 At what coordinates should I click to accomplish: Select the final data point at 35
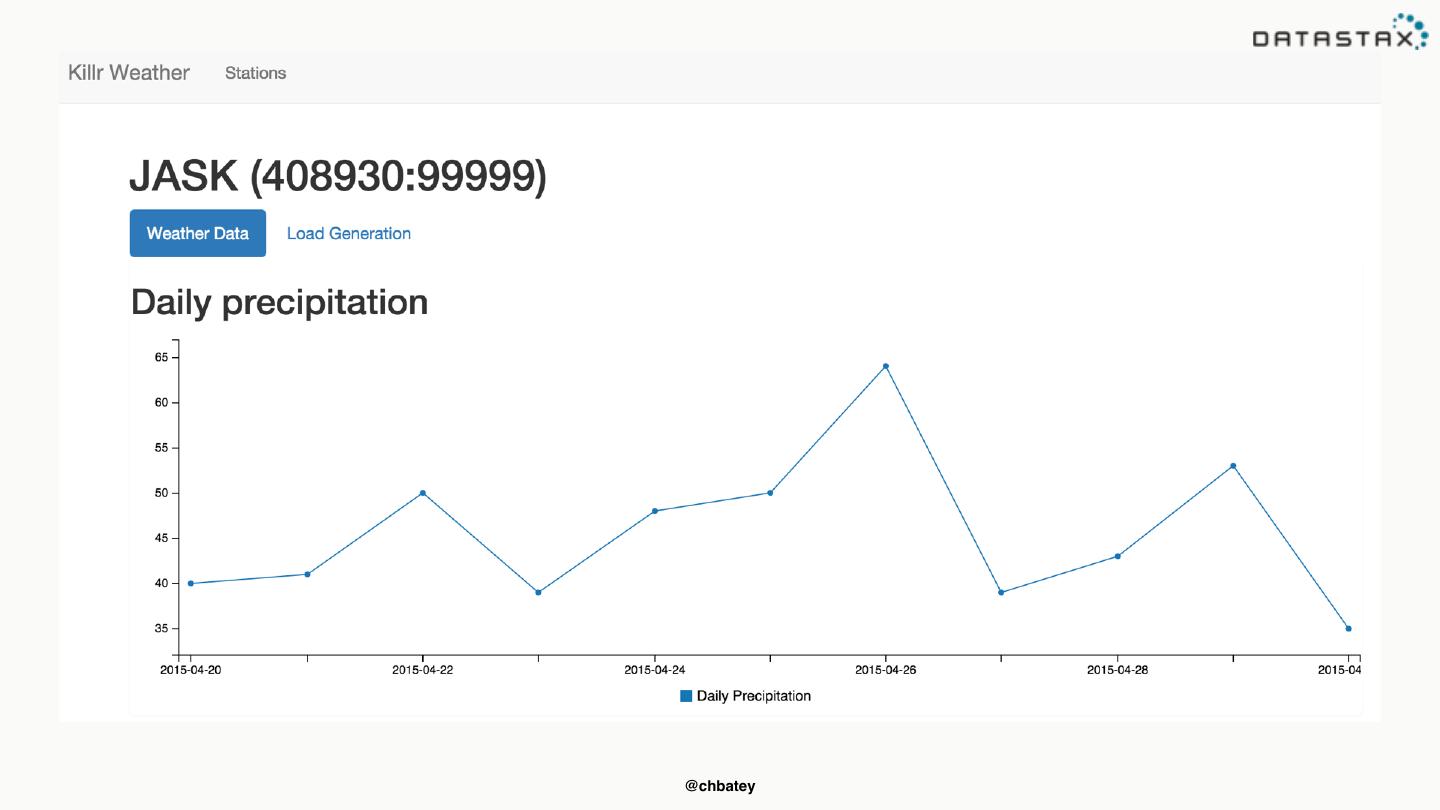coord(1348,628)
